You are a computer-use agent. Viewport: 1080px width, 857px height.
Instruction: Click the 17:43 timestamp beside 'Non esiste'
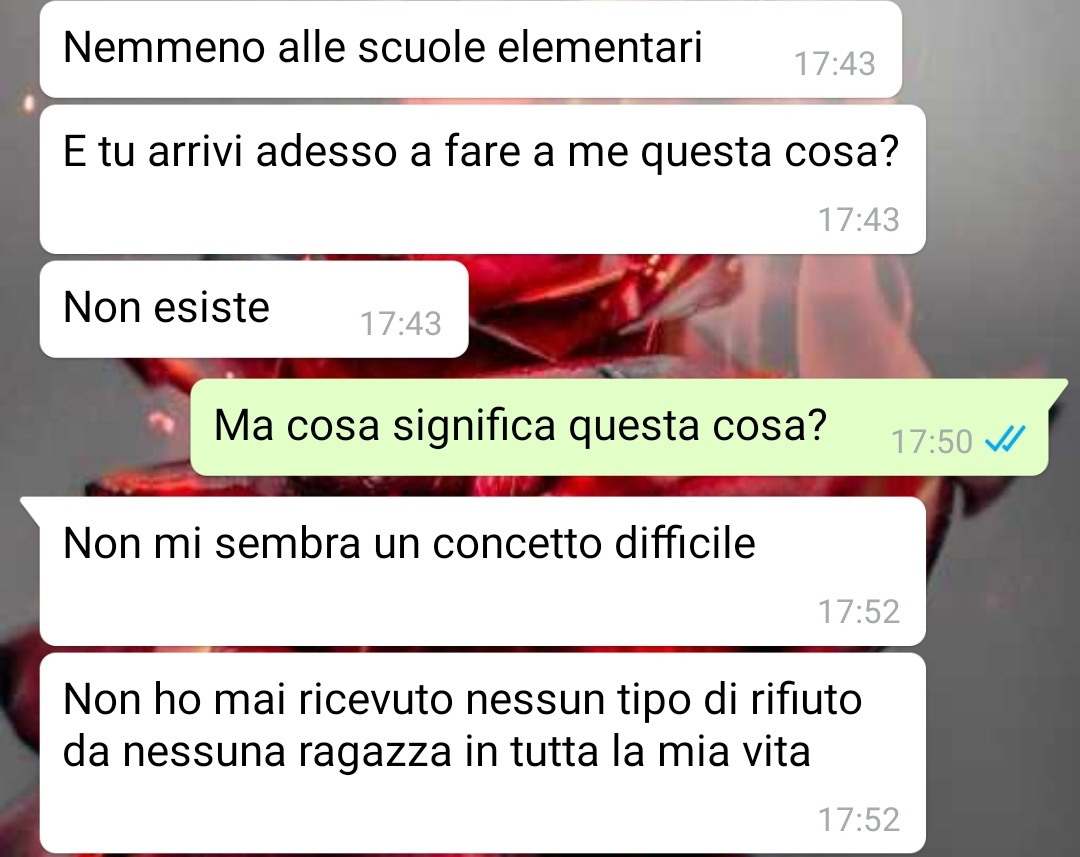pyautogui.click(x=401, y=324)
